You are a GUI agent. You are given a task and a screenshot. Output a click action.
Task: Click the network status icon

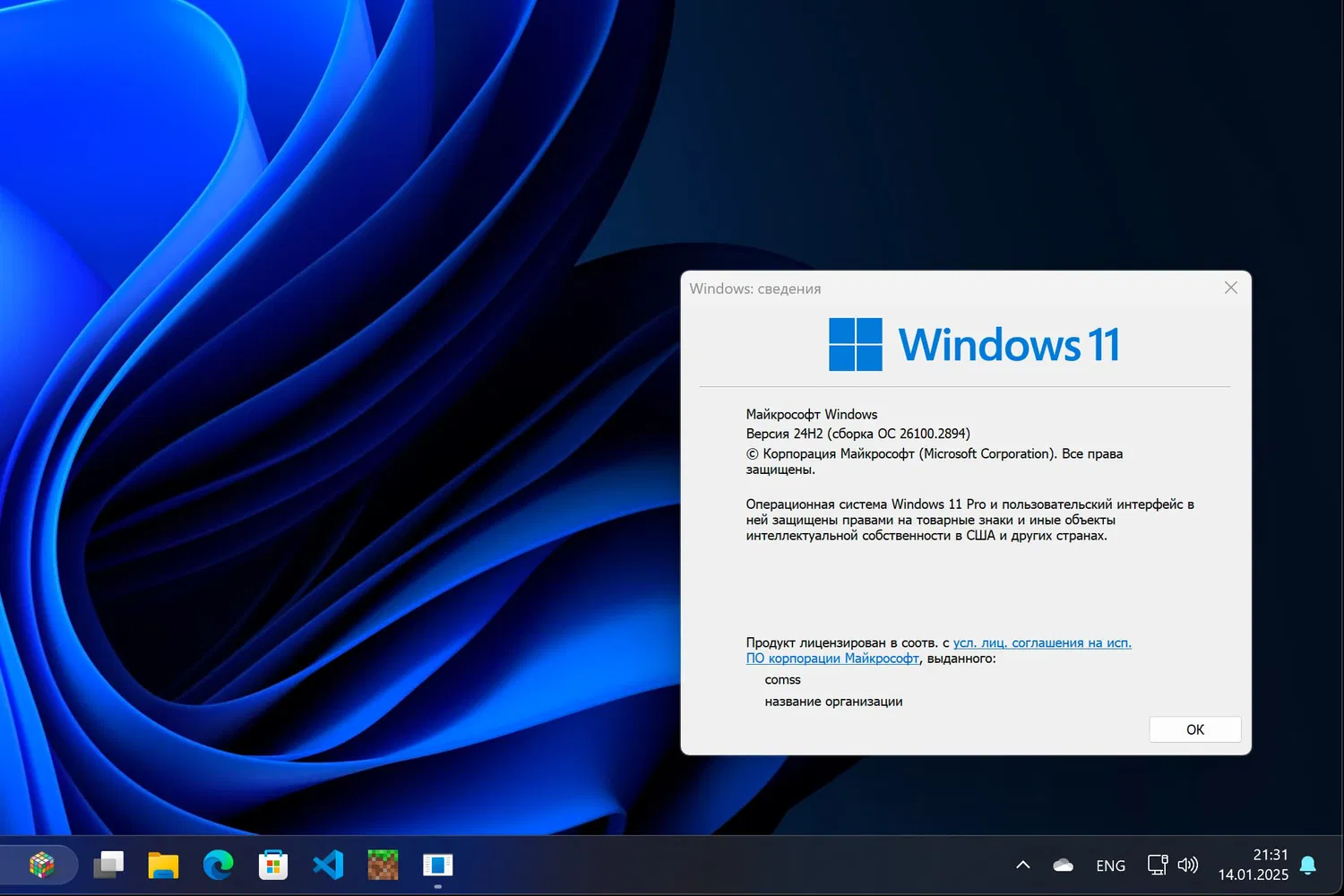1158,865
